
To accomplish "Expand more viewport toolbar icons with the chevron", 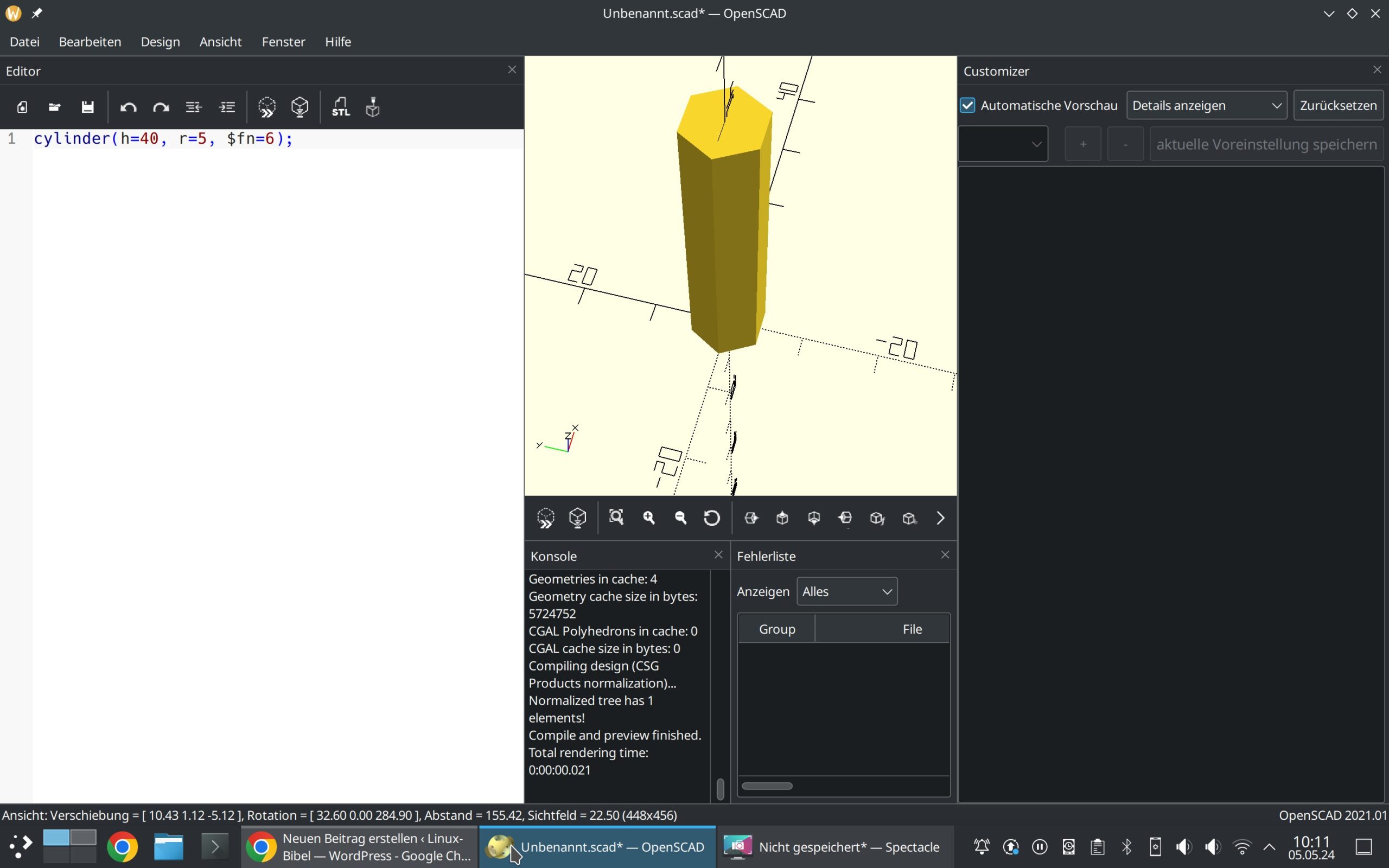I will pos(940,518).
